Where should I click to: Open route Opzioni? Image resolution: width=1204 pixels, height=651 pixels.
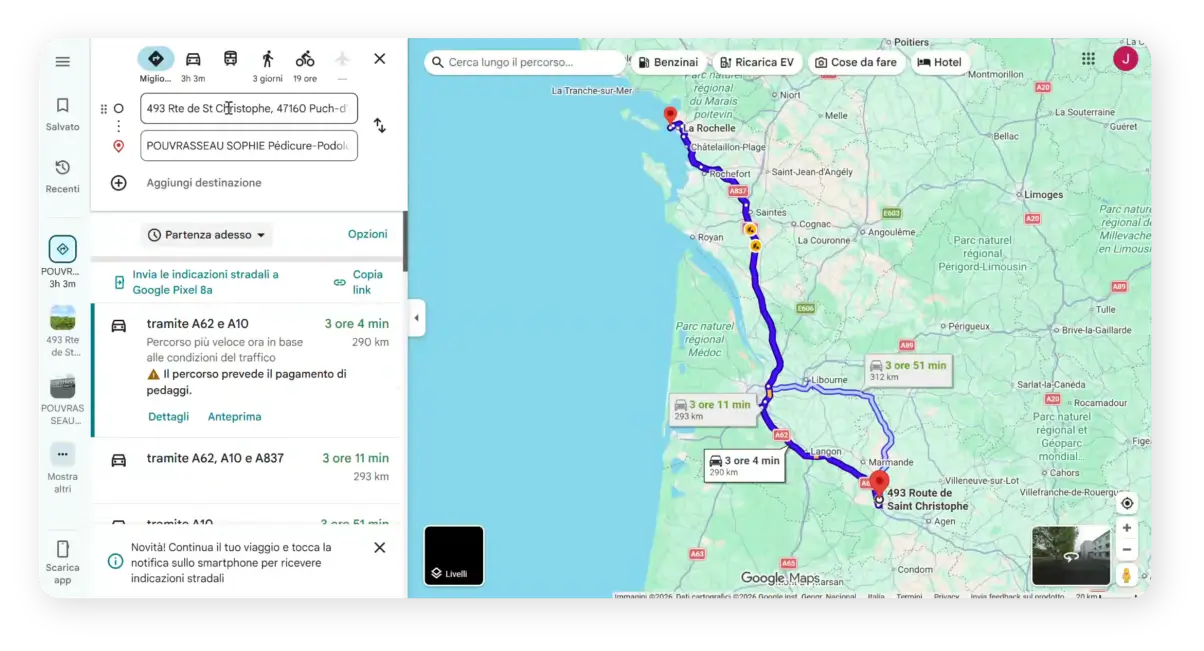[x=367, y=234]
